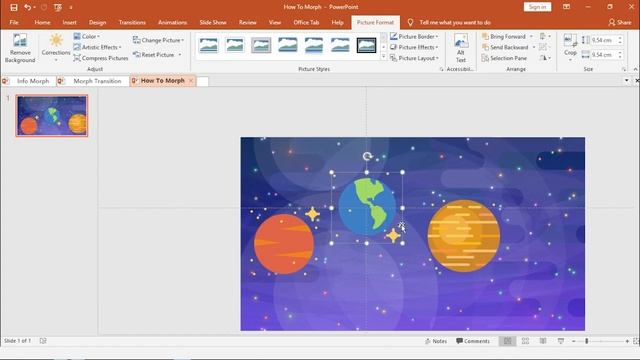Apply the black-framed picture style

point(366,45)
